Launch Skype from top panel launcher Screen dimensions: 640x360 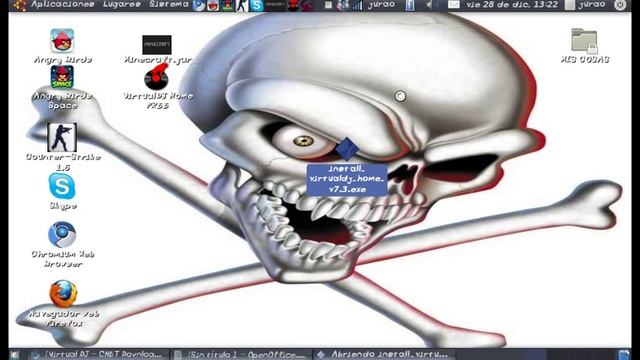point(256,5)
